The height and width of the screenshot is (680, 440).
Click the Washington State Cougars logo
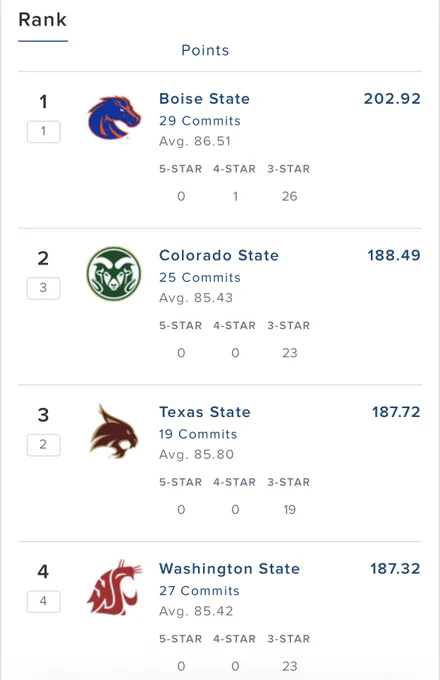pyautogui.click(x=114, y=588)
